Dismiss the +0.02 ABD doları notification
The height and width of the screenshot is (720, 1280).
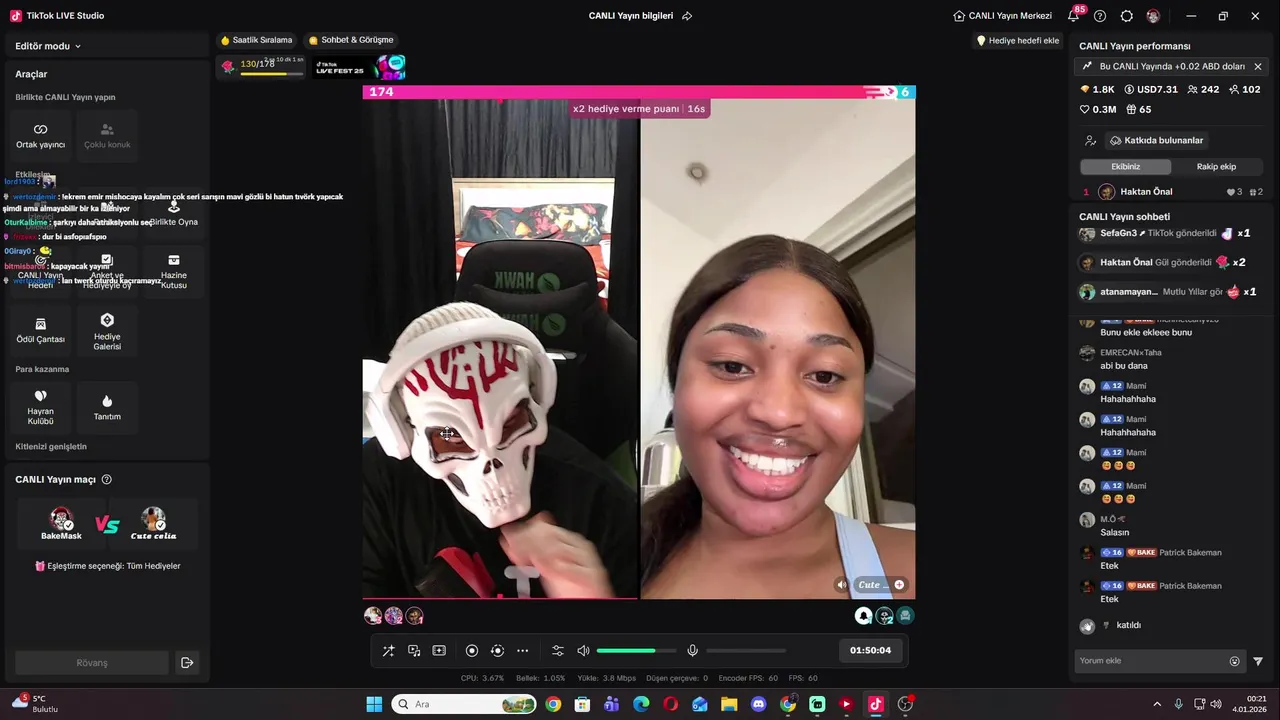(x=1258, y=67)
